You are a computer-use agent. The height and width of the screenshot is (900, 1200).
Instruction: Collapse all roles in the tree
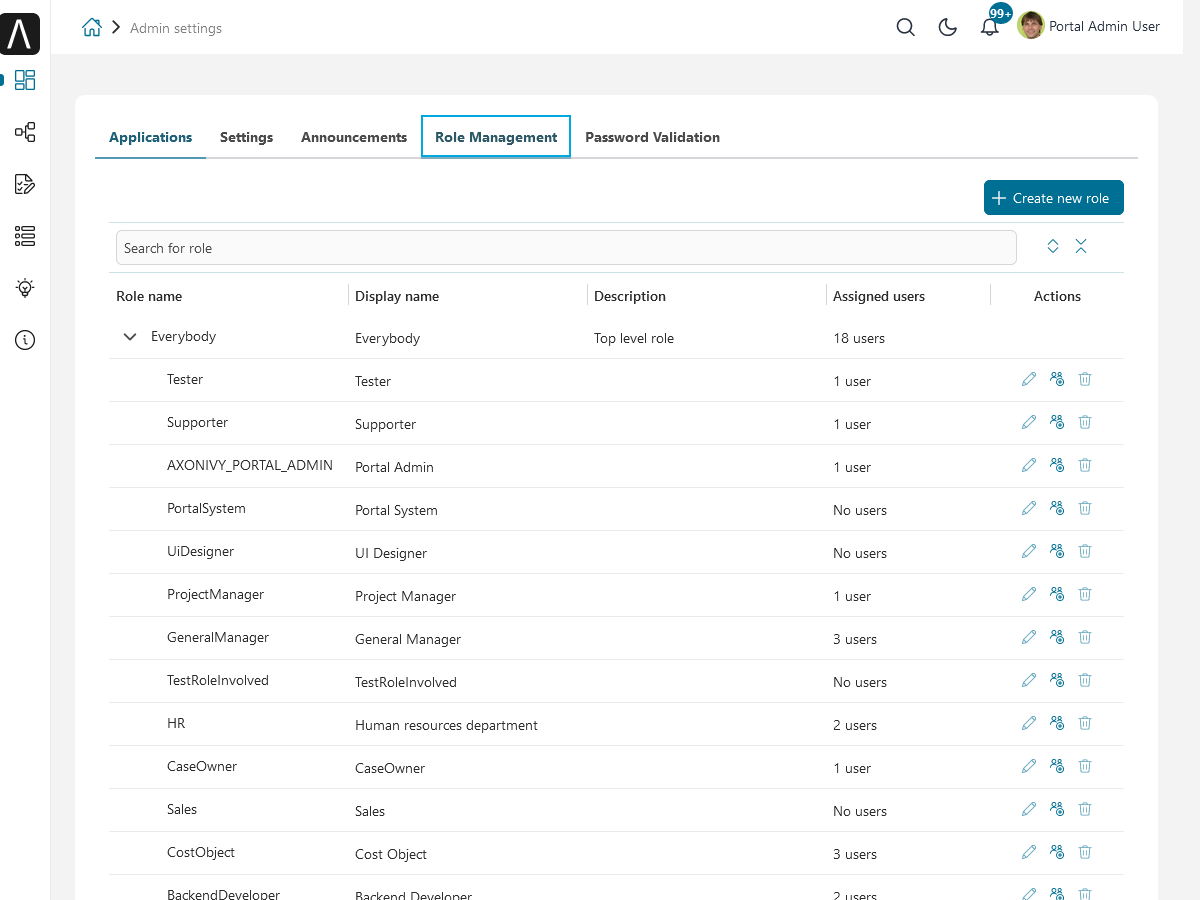[1081, 247]
